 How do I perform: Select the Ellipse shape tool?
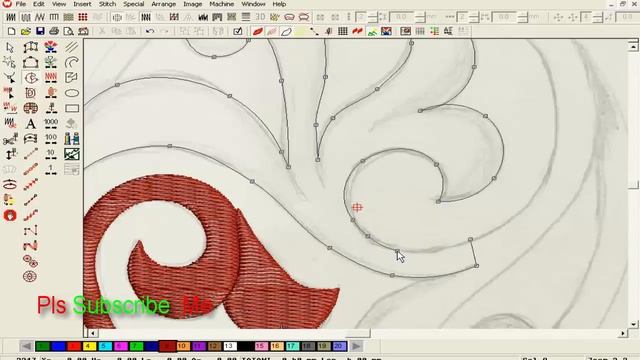pyautogui.click(x=72, y=93)
